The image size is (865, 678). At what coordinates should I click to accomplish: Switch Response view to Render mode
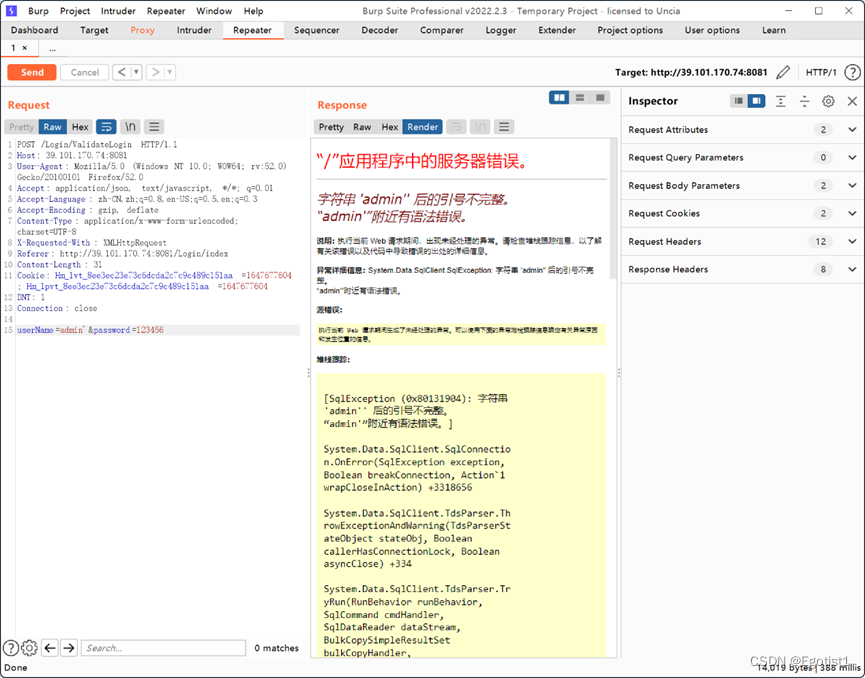pos(422,127)
